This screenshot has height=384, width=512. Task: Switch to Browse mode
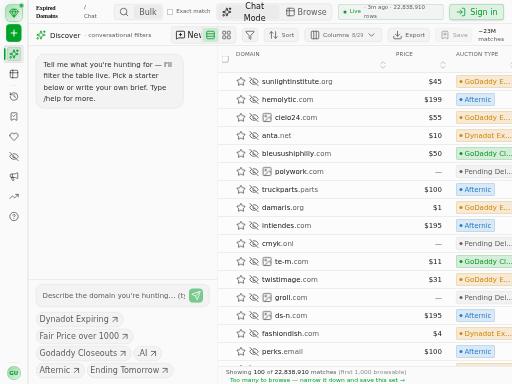(x=306, y=12)
